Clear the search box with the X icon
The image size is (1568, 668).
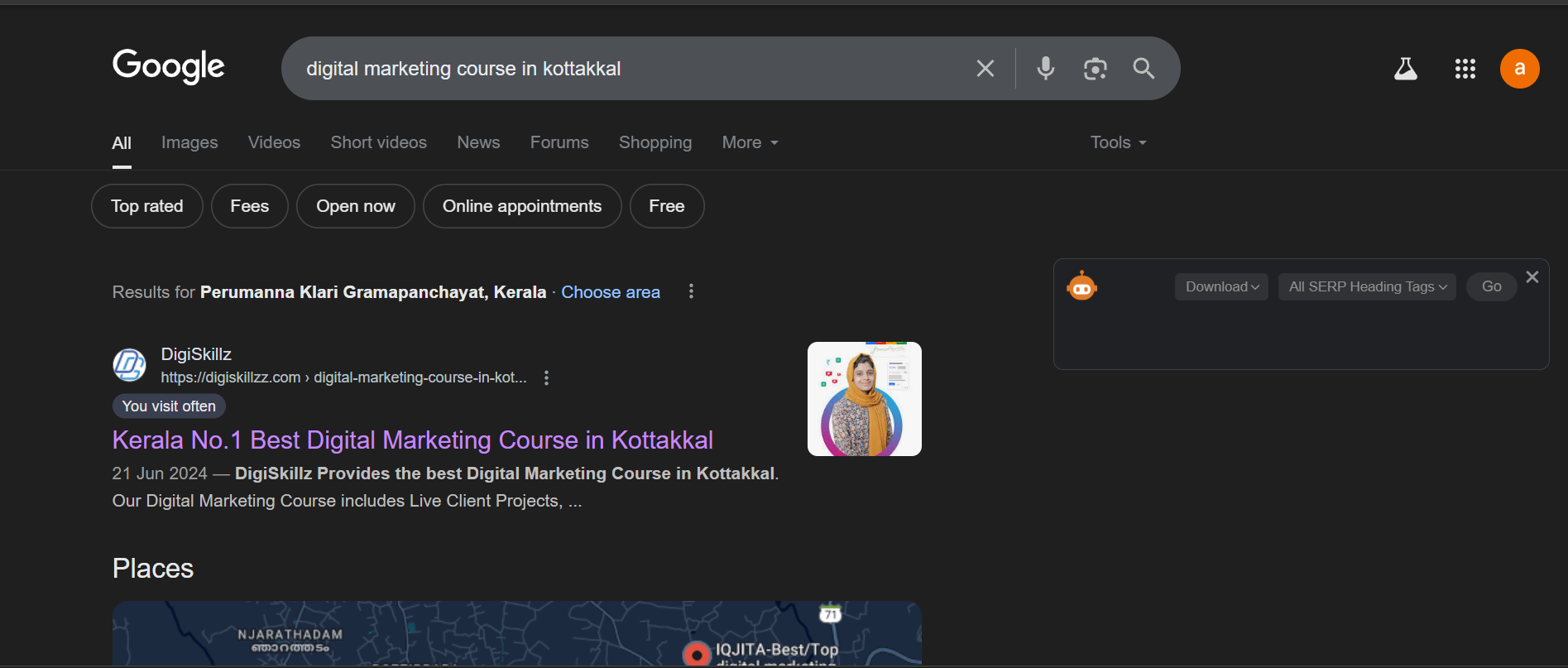click(985, 69)
